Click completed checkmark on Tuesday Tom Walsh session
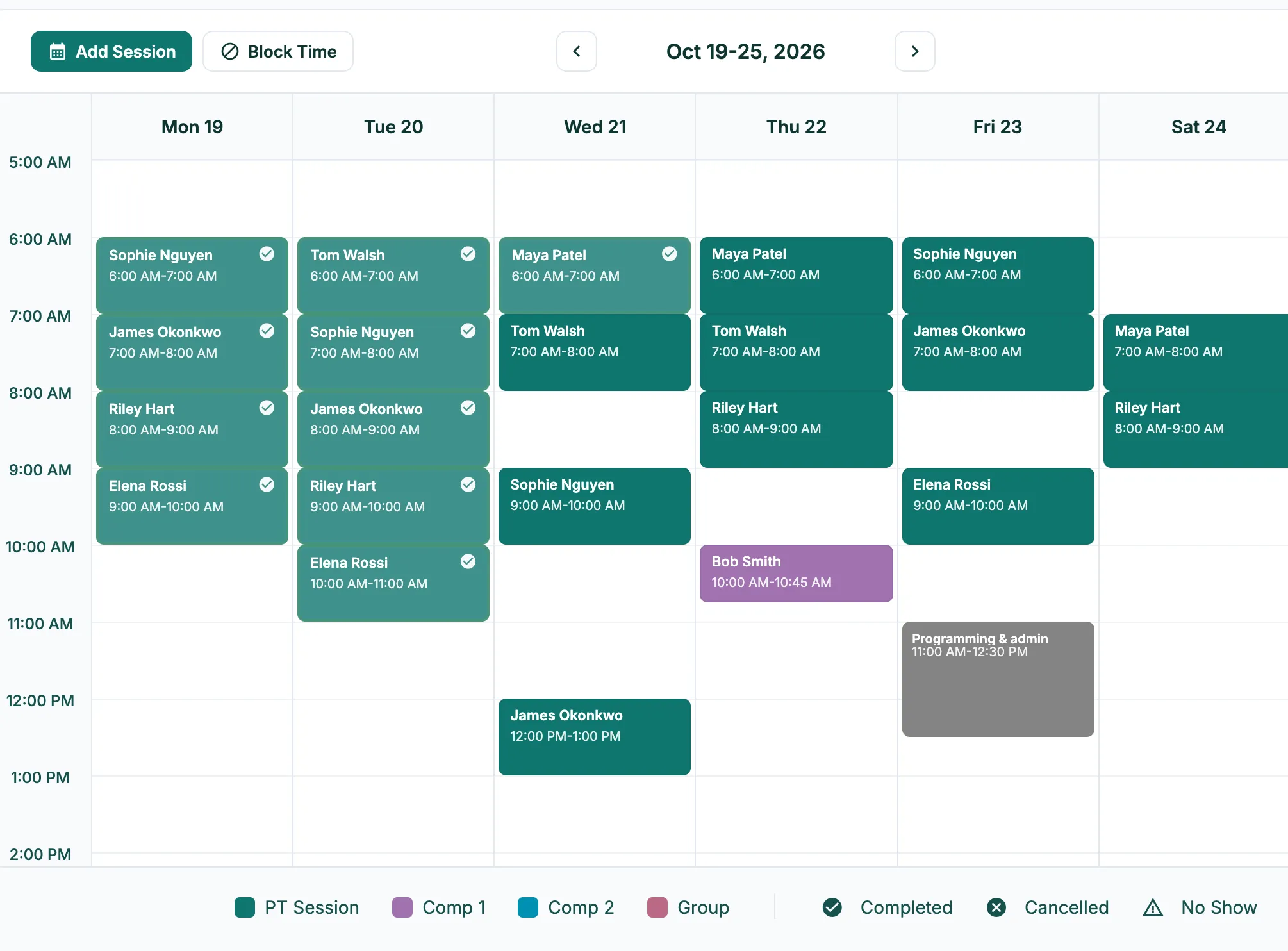Viewport: 1288px width, 951px height. point(468,254)
